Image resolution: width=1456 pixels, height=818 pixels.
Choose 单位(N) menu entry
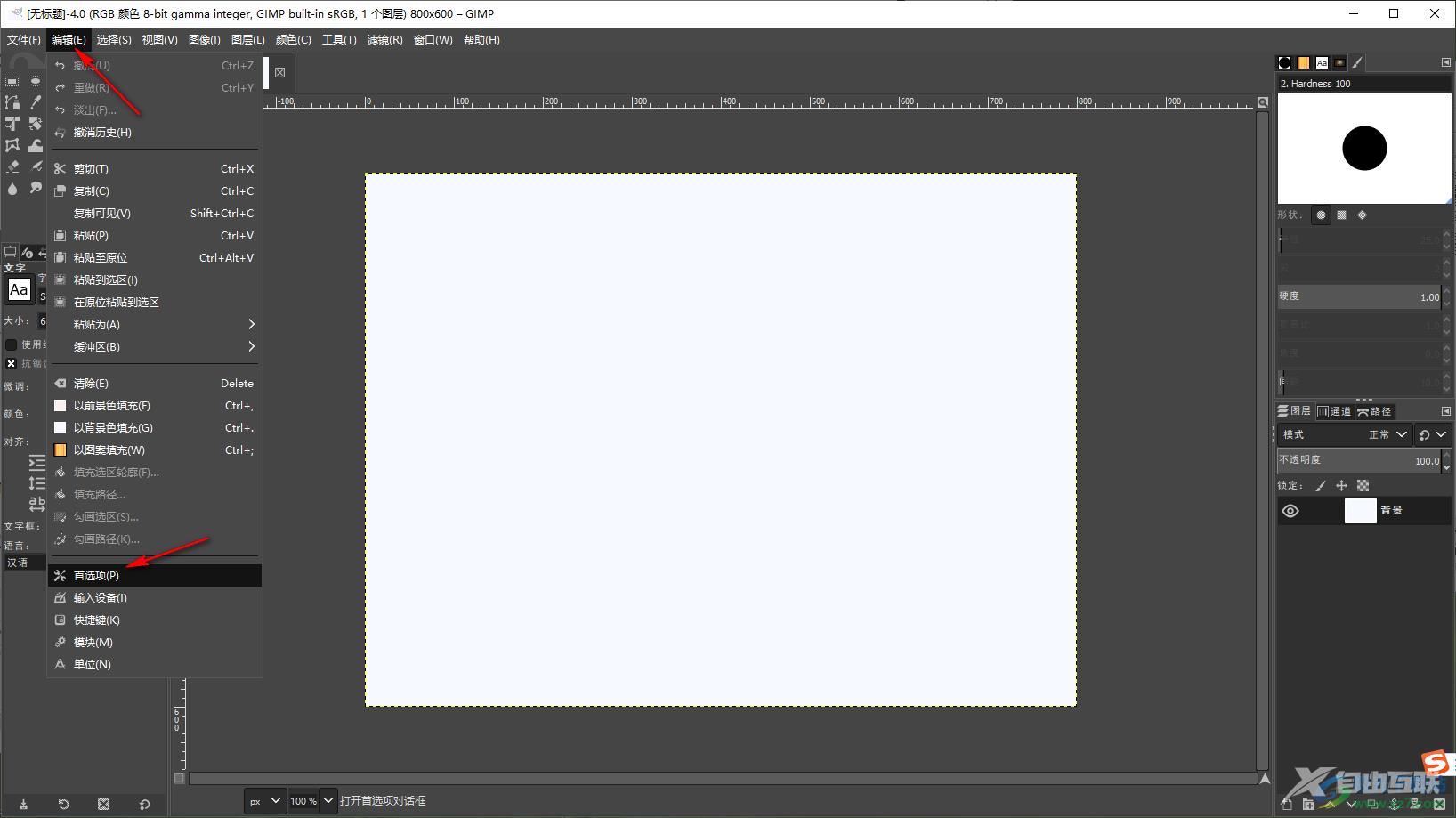[x=155, y=664]
